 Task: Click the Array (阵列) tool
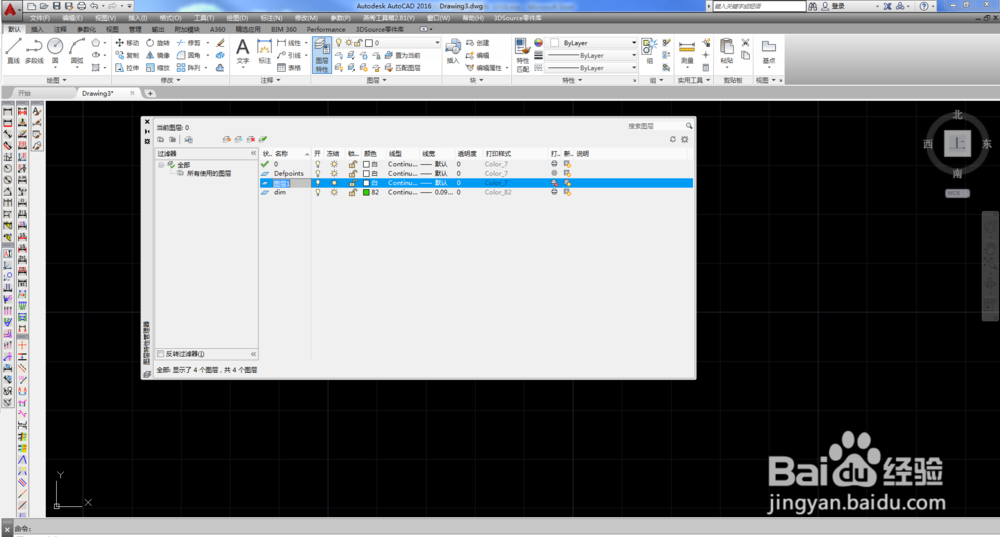click(189, 68)
